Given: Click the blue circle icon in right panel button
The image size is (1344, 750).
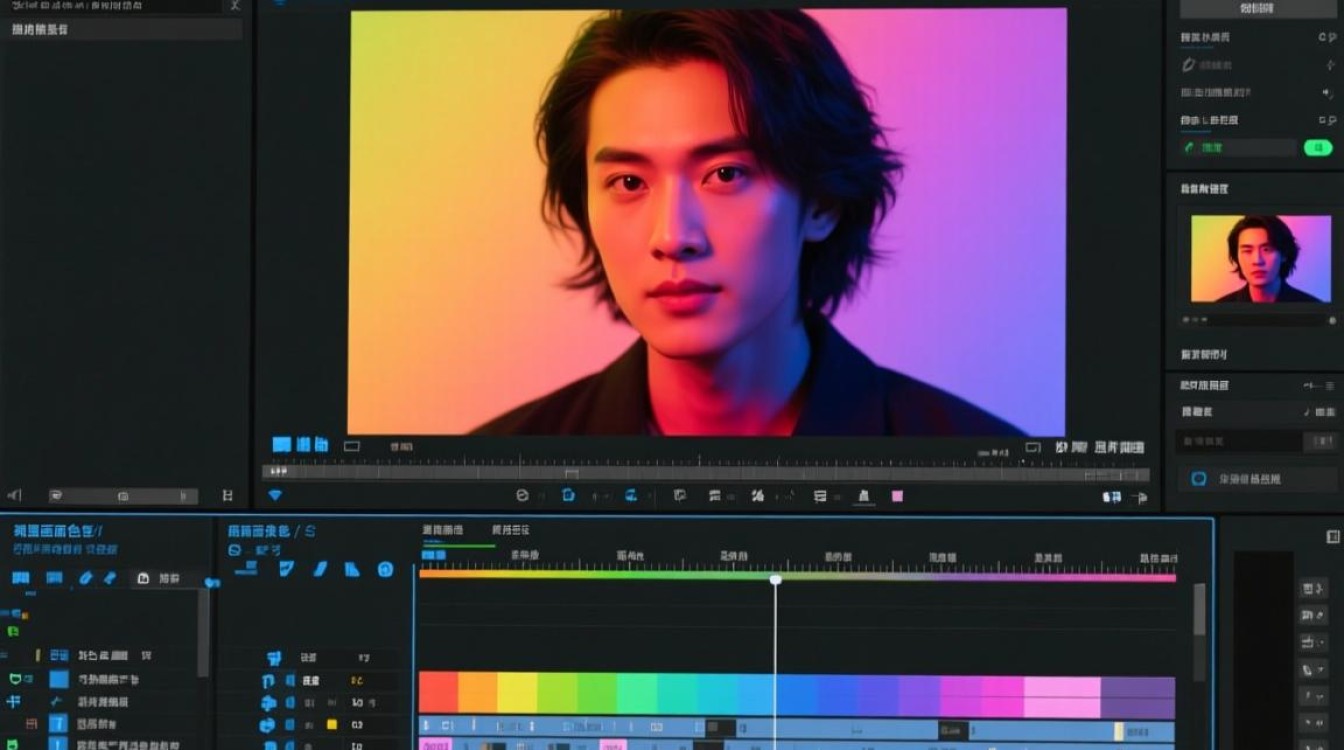Looking at the screenshot, I should coord(1200,479).
